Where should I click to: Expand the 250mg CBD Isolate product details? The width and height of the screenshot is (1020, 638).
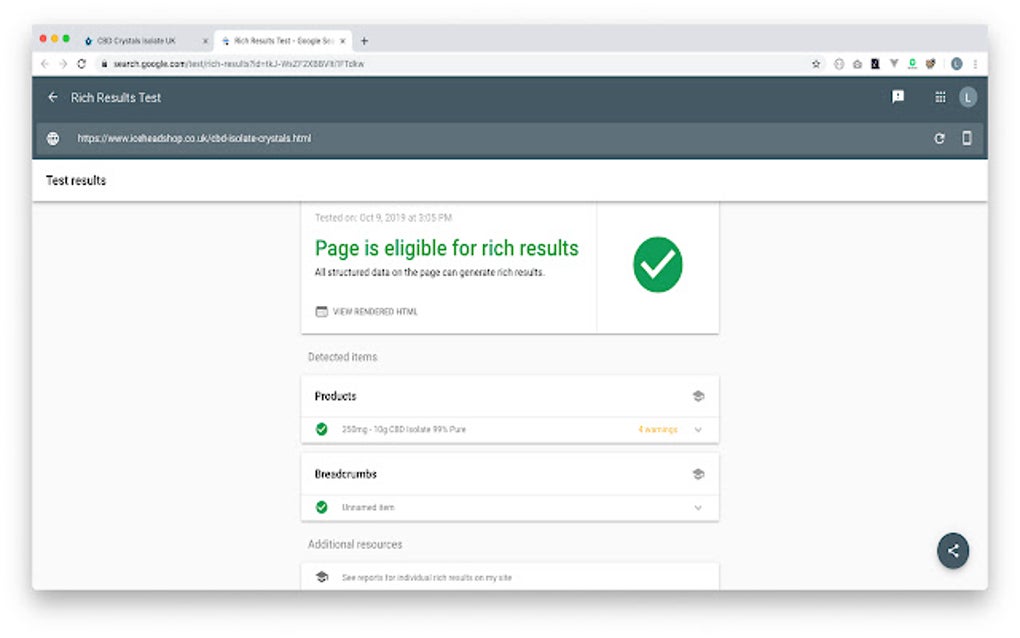pyautogui.click(x=698, y=429)
